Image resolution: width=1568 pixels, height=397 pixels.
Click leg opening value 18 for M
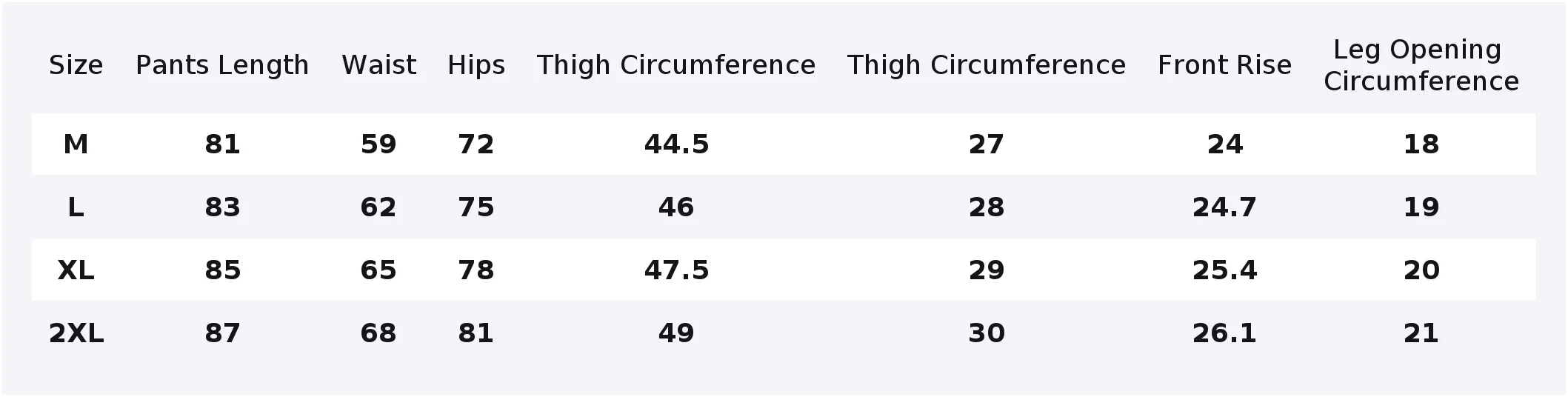pos(1421,144)
